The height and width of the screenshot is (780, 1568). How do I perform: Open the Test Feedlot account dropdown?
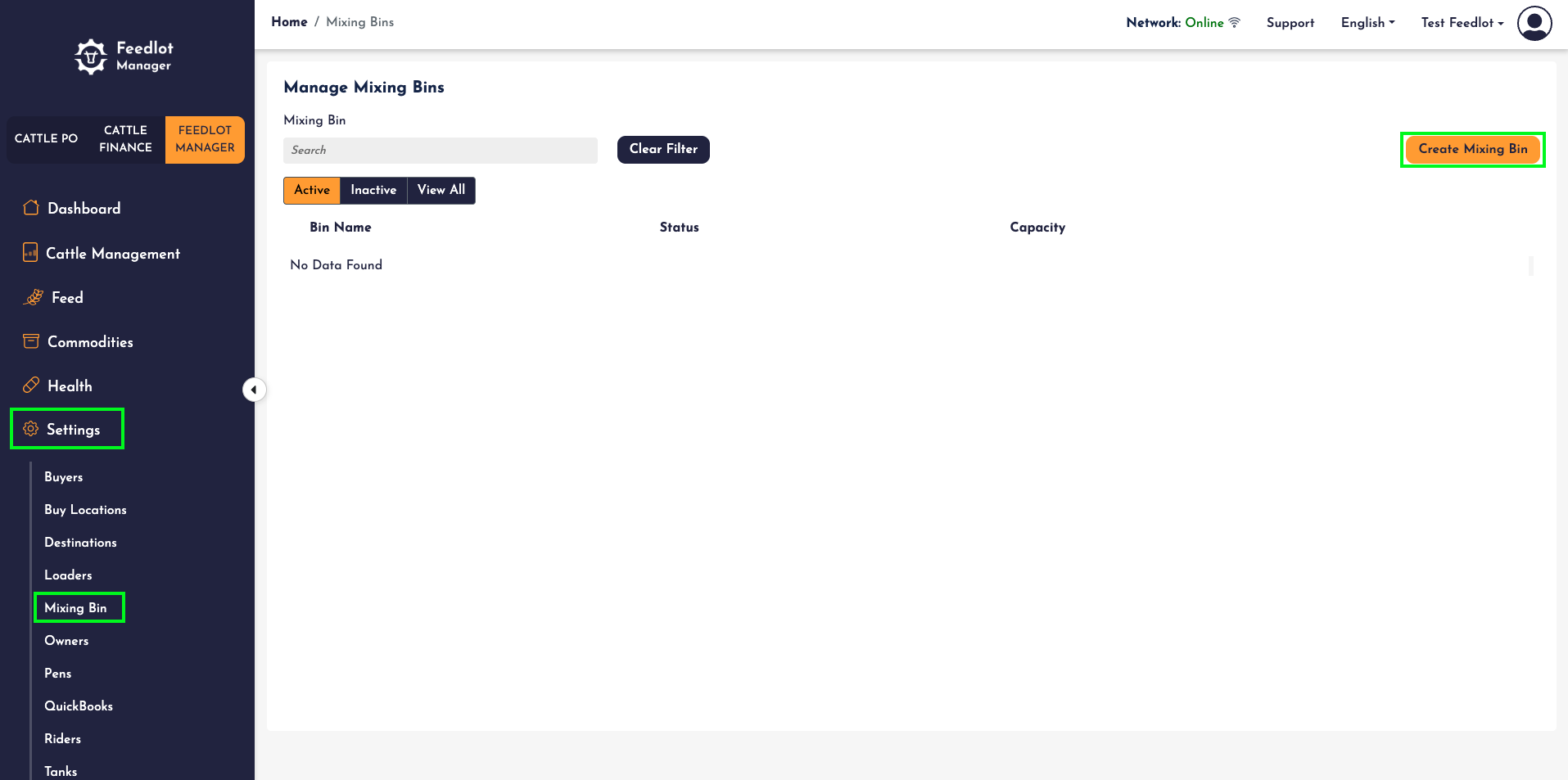[1462, 23]
